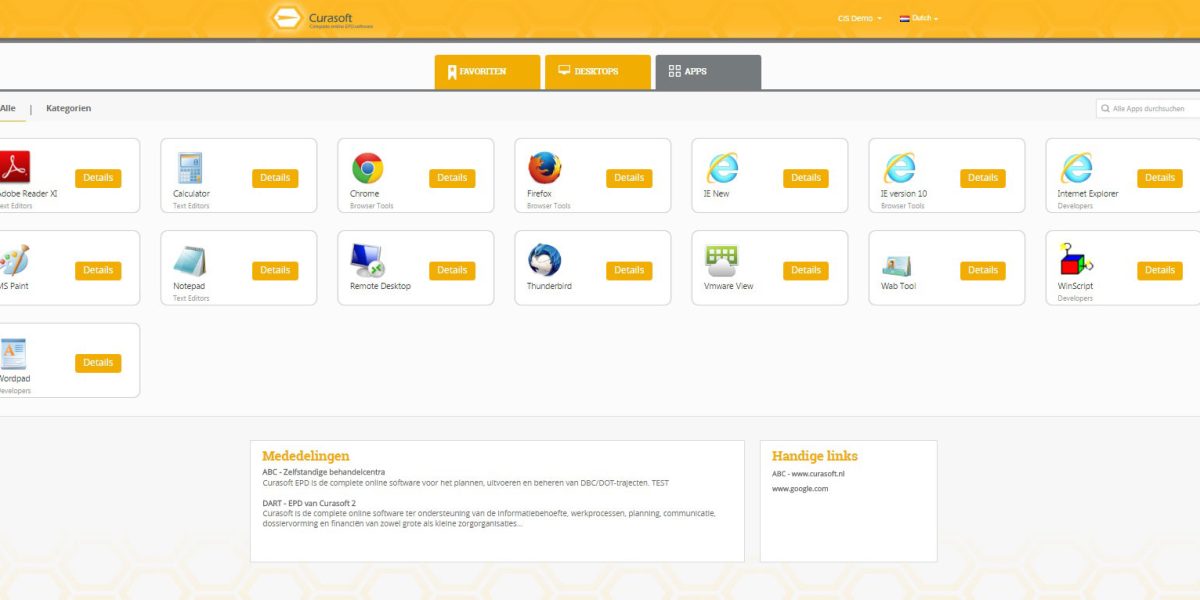Open the Kategorien view
Screen dimensions: 1200x600
[68, 108]
